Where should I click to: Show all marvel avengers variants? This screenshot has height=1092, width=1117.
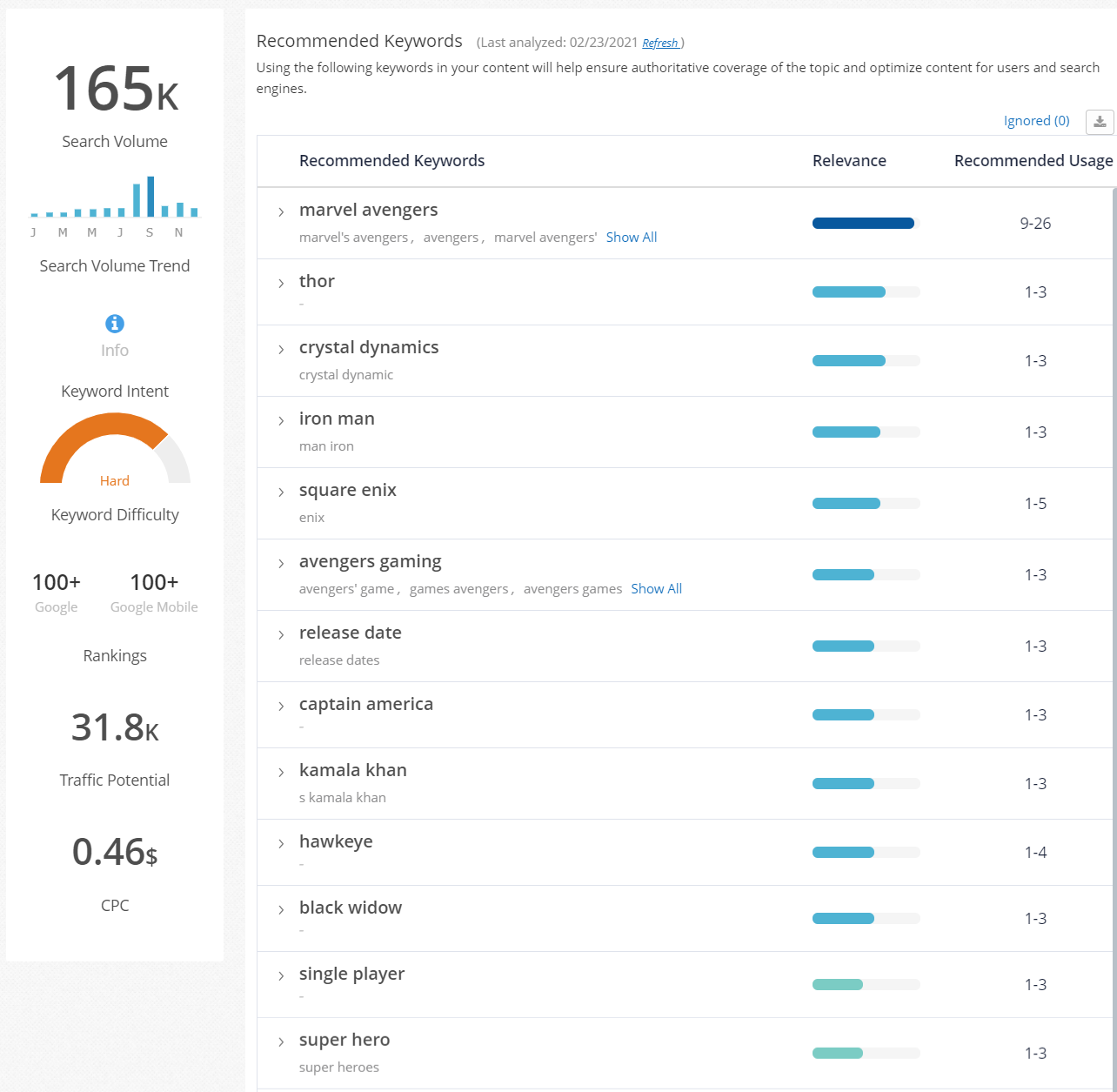click(x=632, y=238)
